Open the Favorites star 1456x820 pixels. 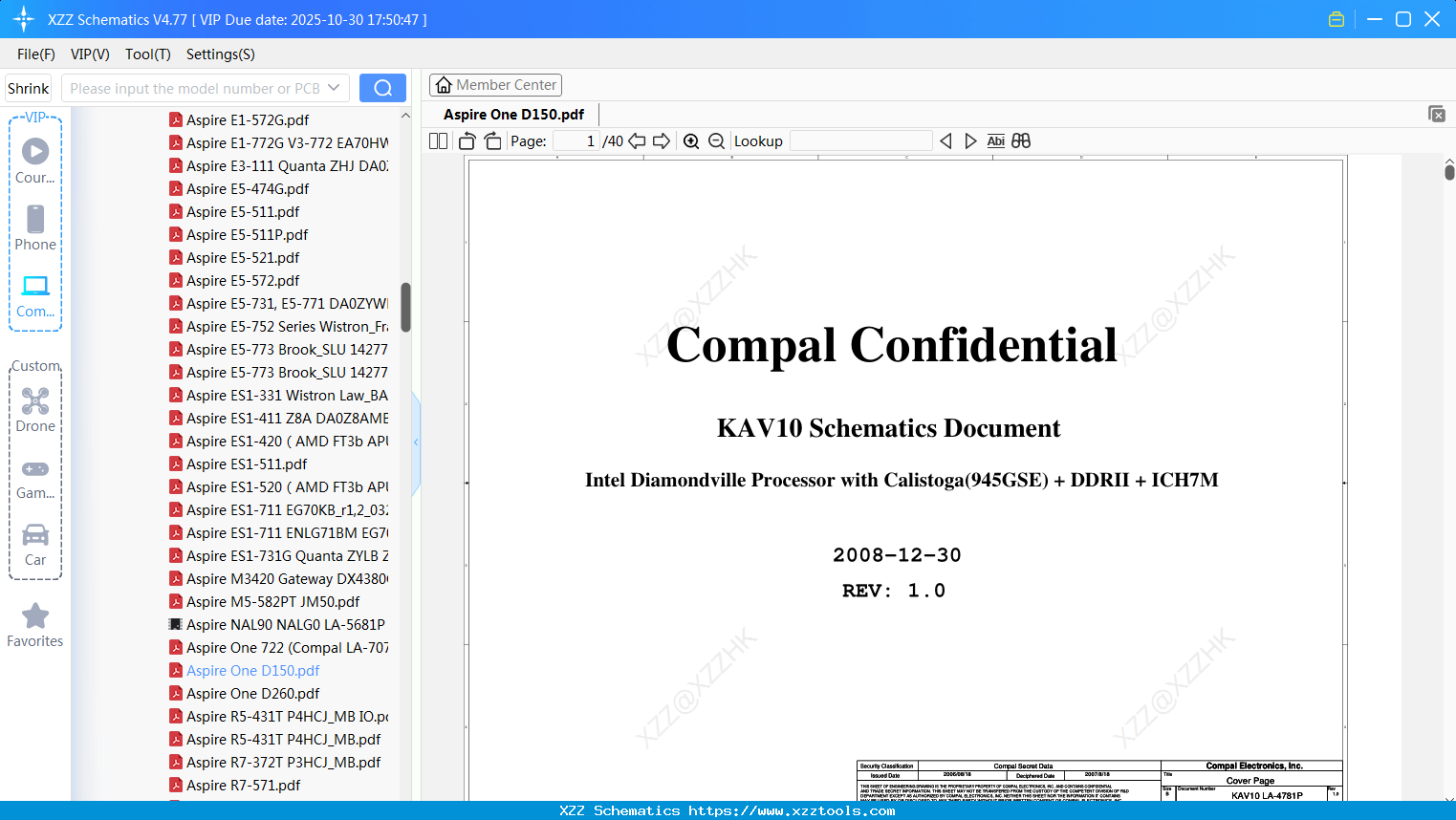coord(35,626)
